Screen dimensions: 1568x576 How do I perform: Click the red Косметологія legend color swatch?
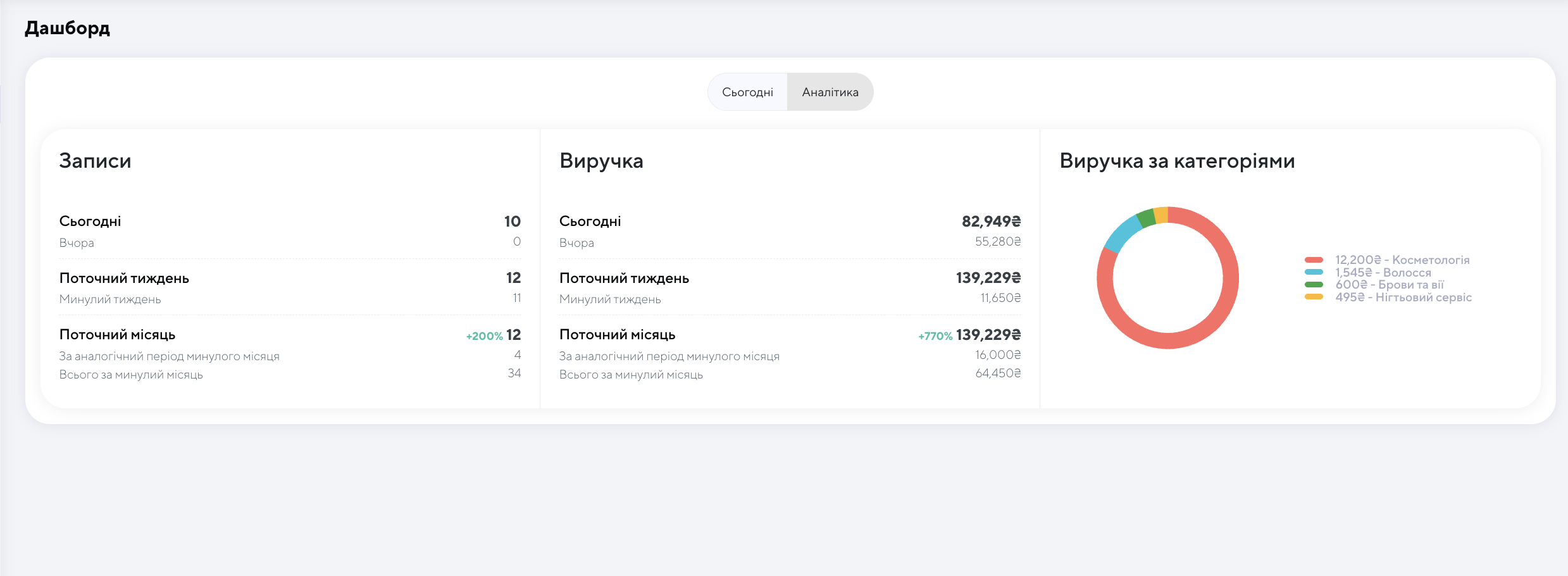click(1314, 260)
